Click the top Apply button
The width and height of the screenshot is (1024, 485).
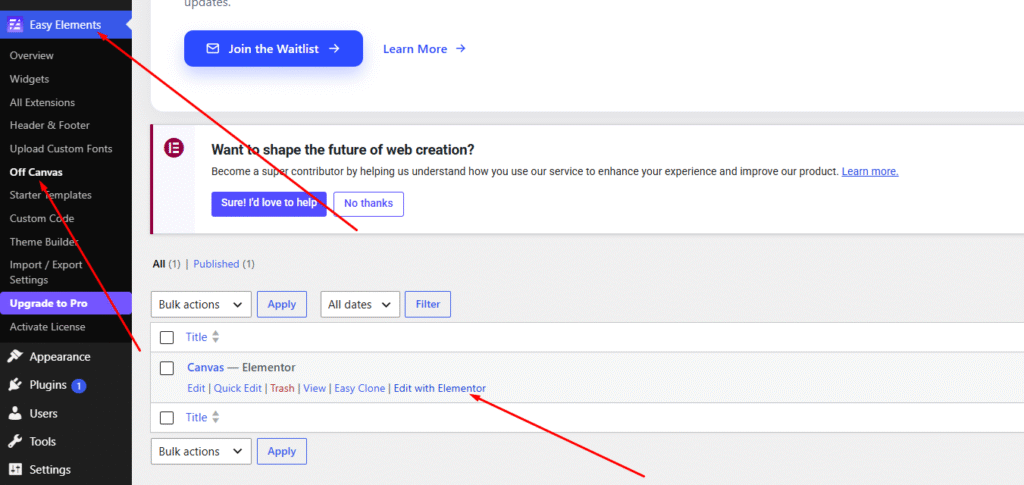coord(281,304)
